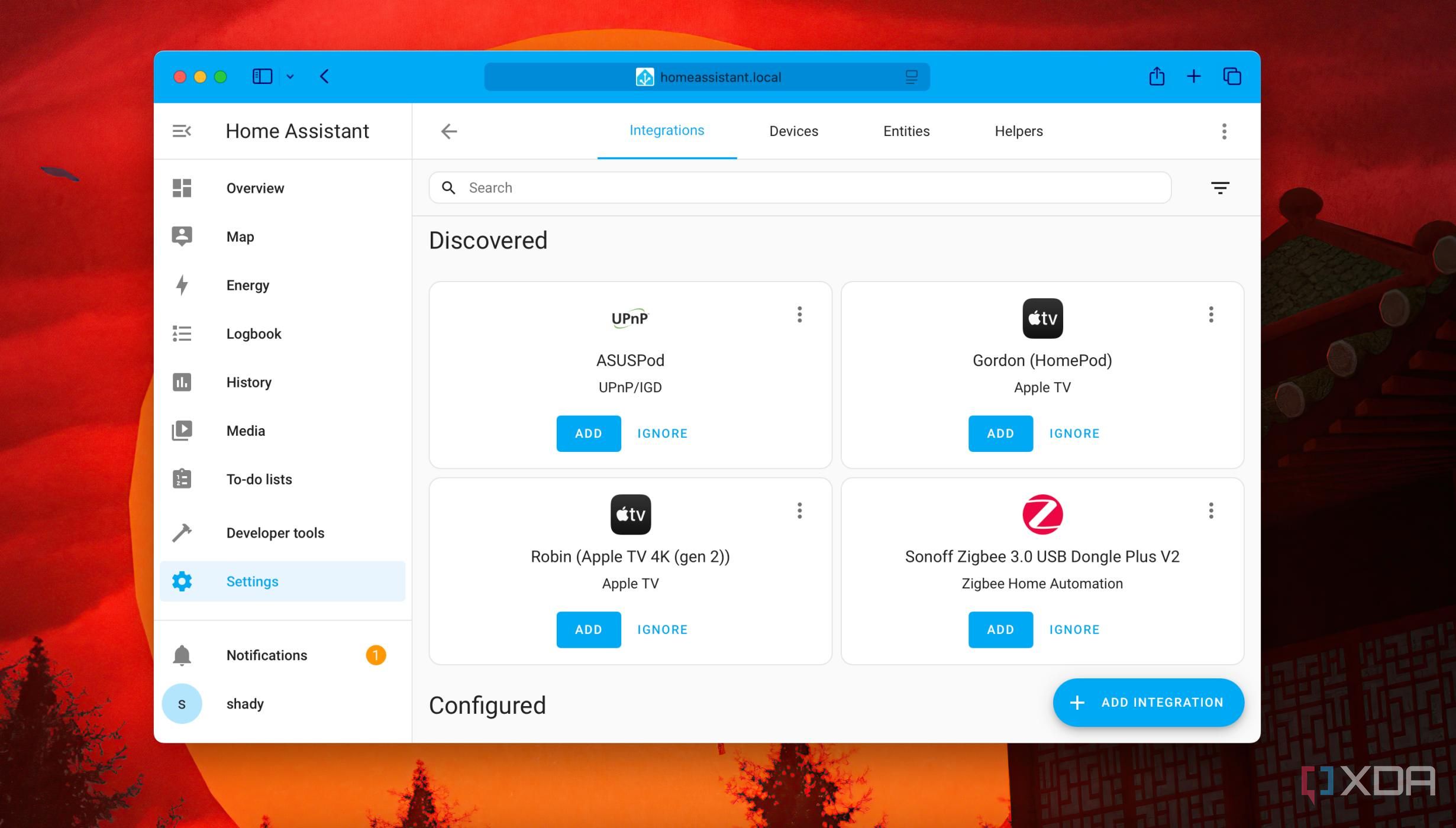
Task: Open Robin Apple TV card three-dot menu
Action: [x=799, y=511]
